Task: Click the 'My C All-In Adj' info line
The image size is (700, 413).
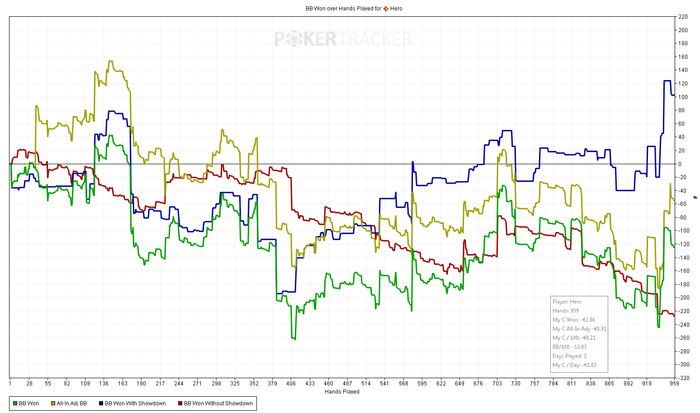Action: (579, 329)
